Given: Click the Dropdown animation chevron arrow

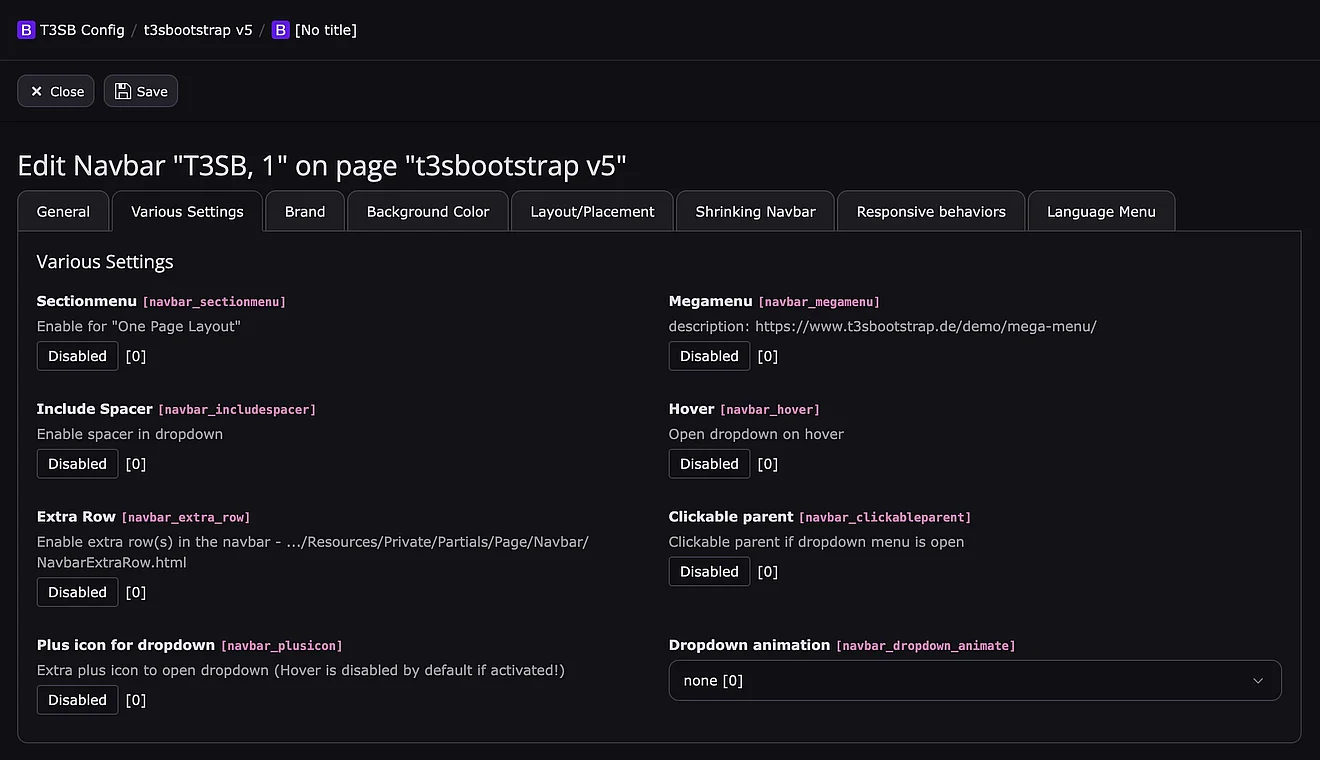Looking at the screenshot, I should click(1258, 681).
